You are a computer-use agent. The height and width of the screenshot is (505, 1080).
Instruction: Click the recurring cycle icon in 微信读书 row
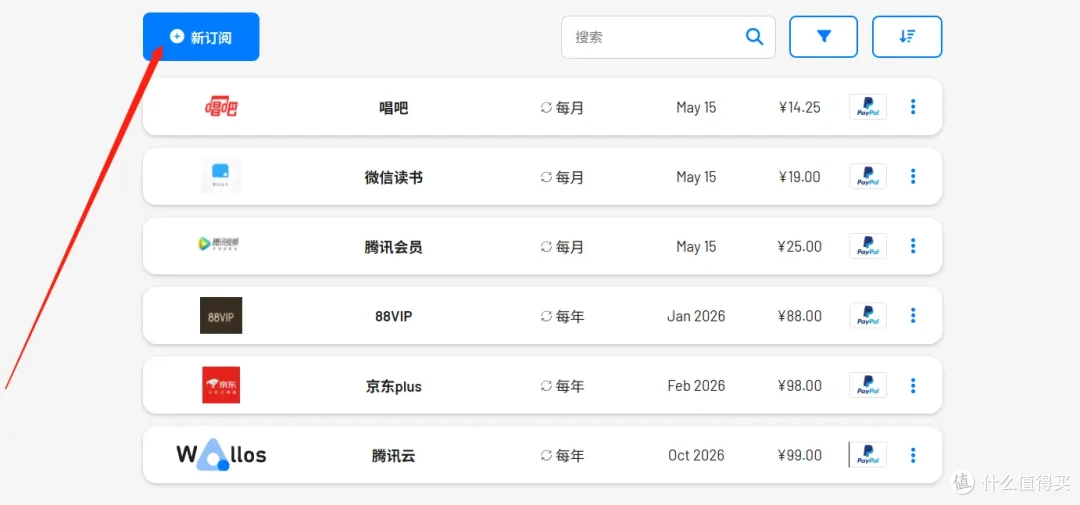tap(546, 177)
